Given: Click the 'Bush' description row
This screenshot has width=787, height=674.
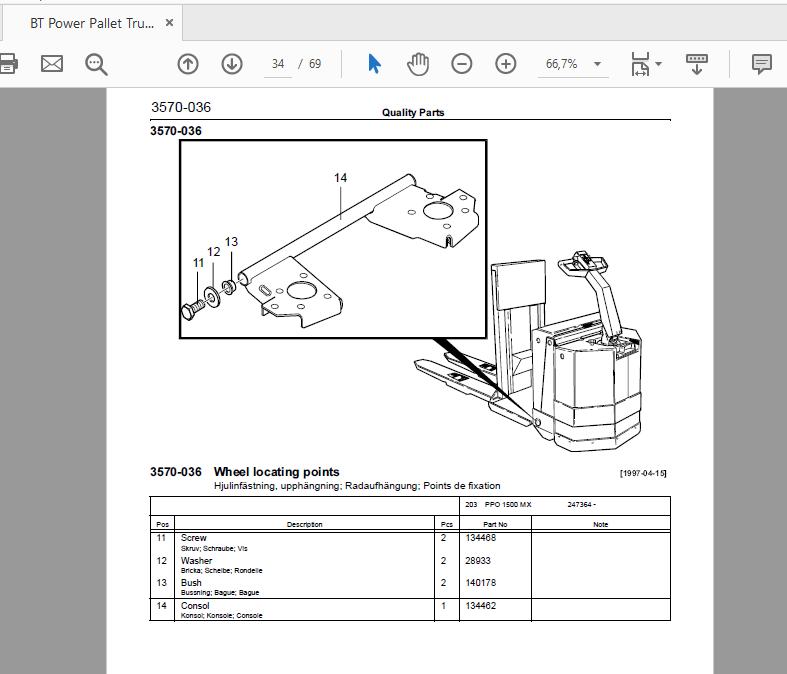Looking at the screenshot, I should pos(191,582).
